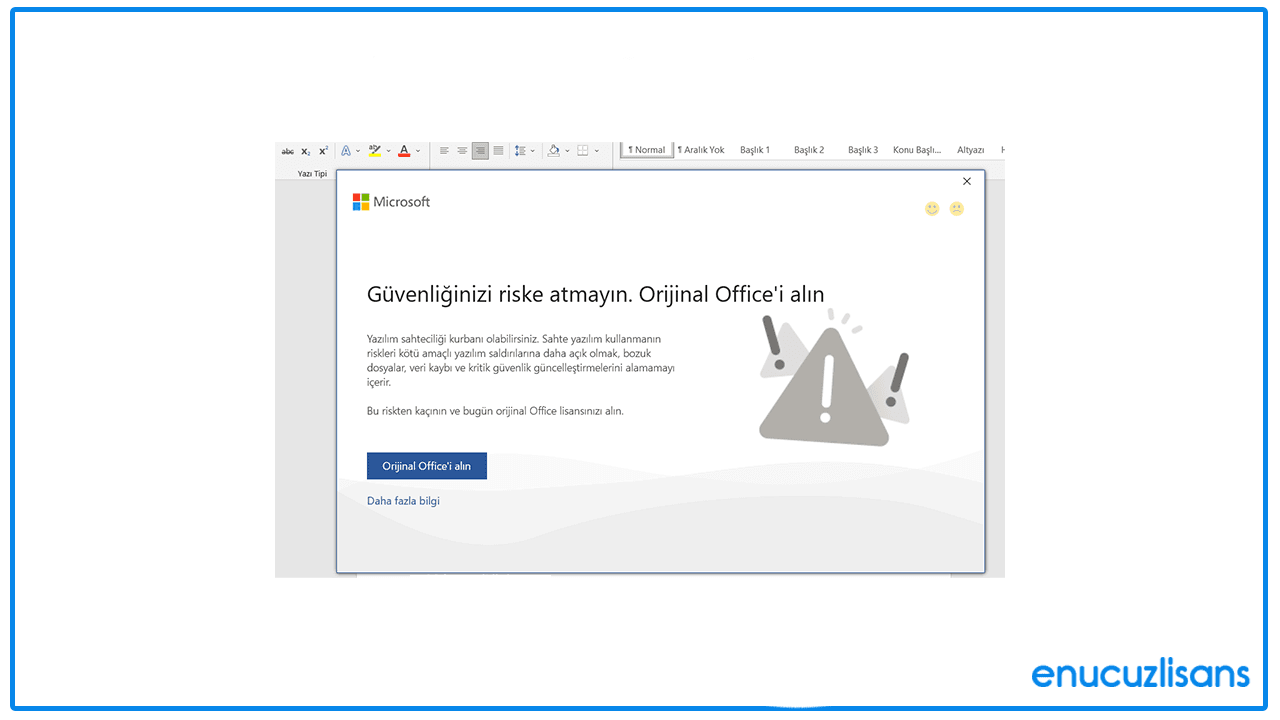Send negative feedback with the frowning face
Viewport: 1280px width, 720px height.
pos(957,209)
